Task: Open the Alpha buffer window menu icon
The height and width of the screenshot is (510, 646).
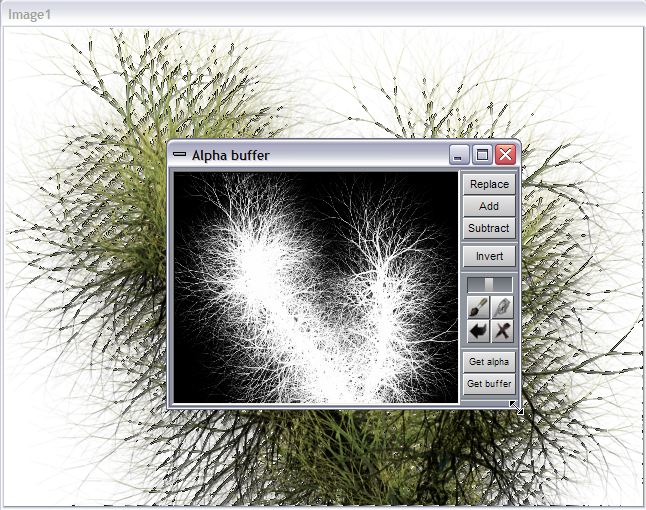Action: coord(179,154)
